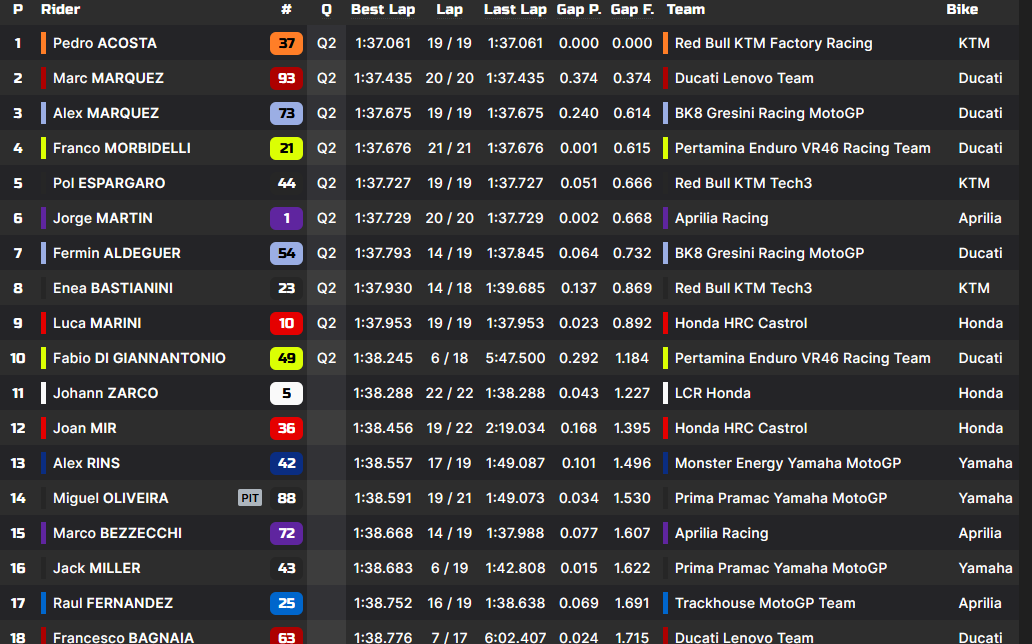Image resolution: width=1032 pixels, height=644 pixels.
Task: Click Di Giannantonio's number 49 badge
Action: pos(286,358)
